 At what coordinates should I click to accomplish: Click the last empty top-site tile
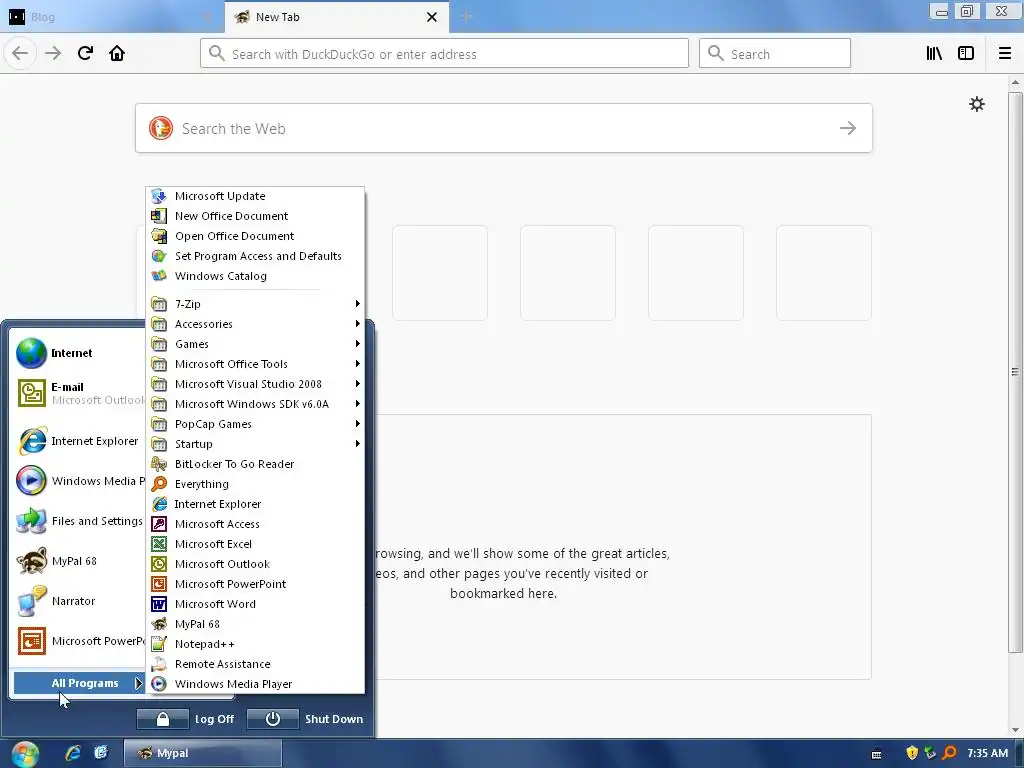click(x=824, y=273)
